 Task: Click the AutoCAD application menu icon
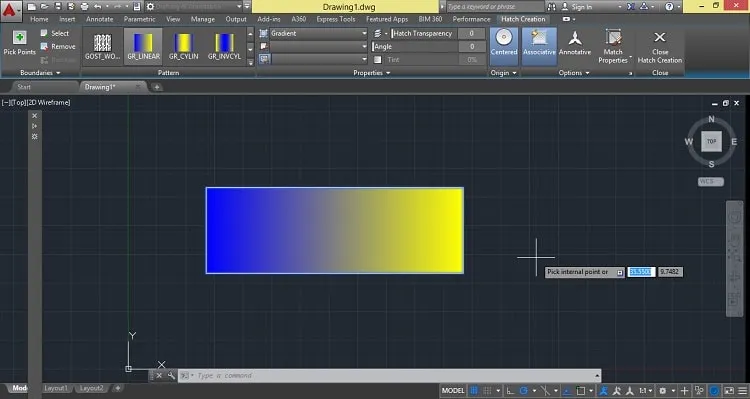[10, 8]
